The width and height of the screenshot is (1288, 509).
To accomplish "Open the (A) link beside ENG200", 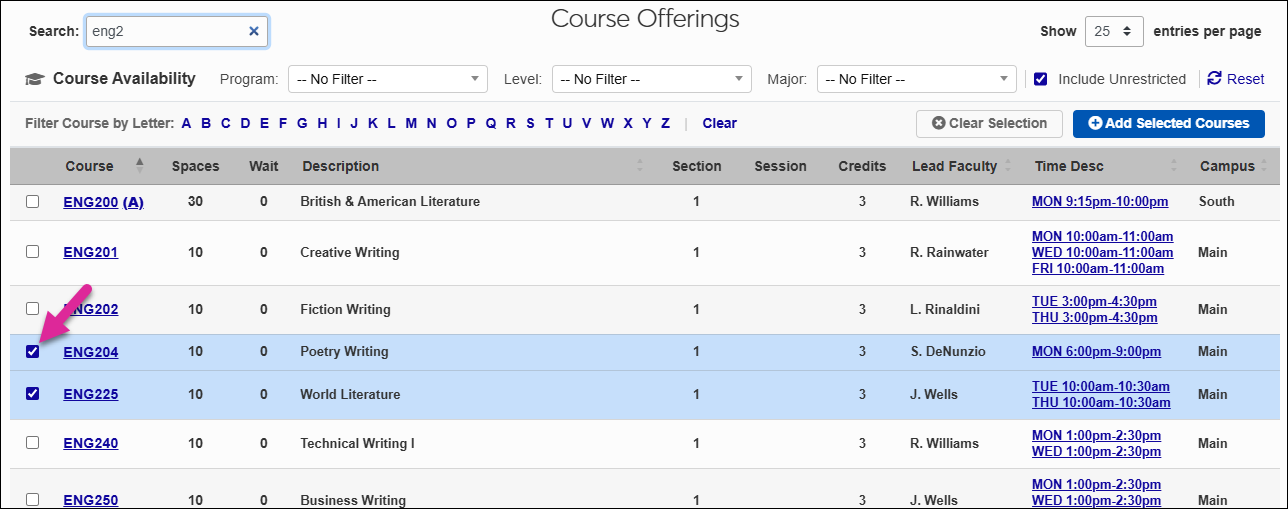I will [133, 202].
